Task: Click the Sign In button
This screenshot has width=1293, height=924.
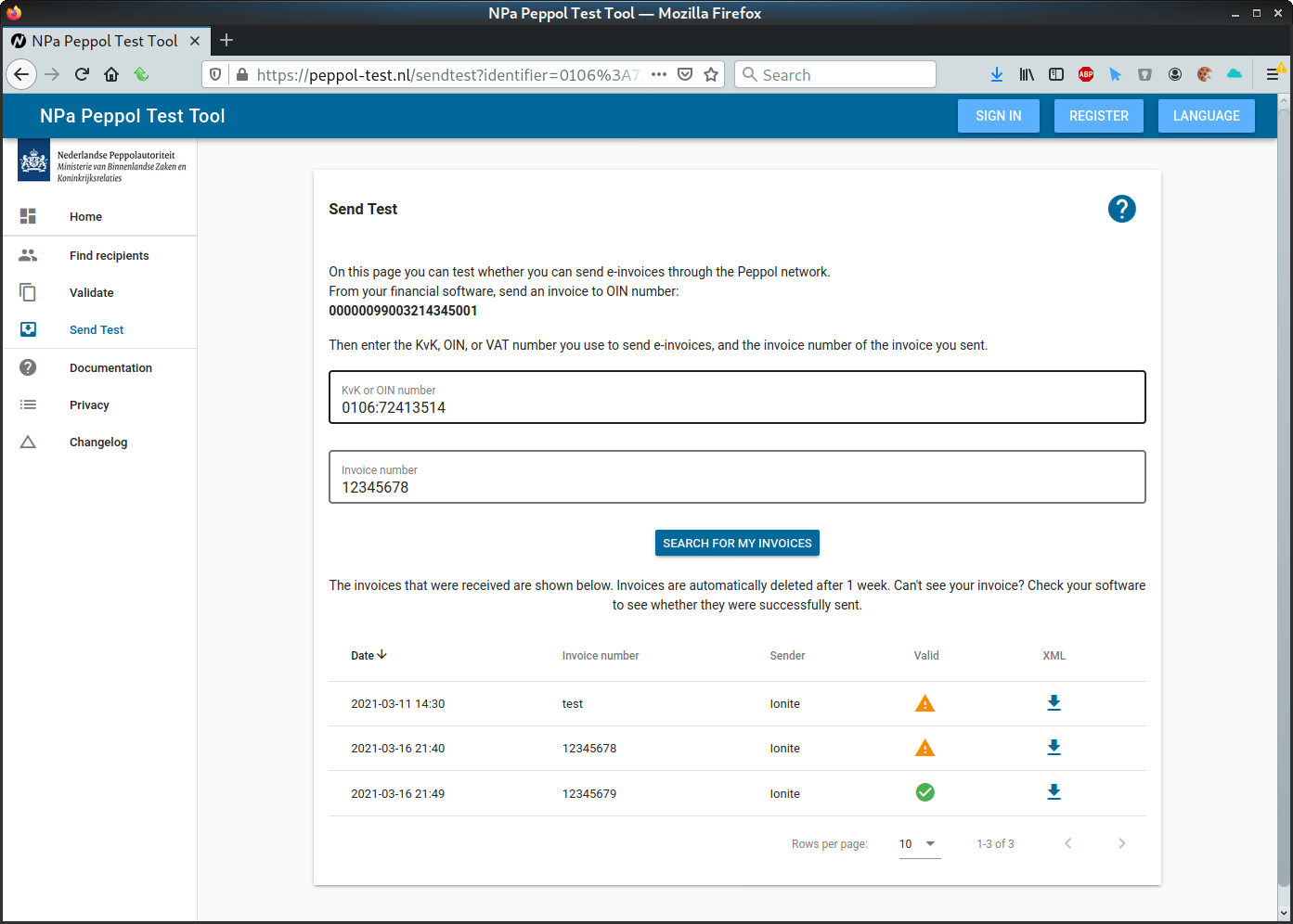Action: 998,116
